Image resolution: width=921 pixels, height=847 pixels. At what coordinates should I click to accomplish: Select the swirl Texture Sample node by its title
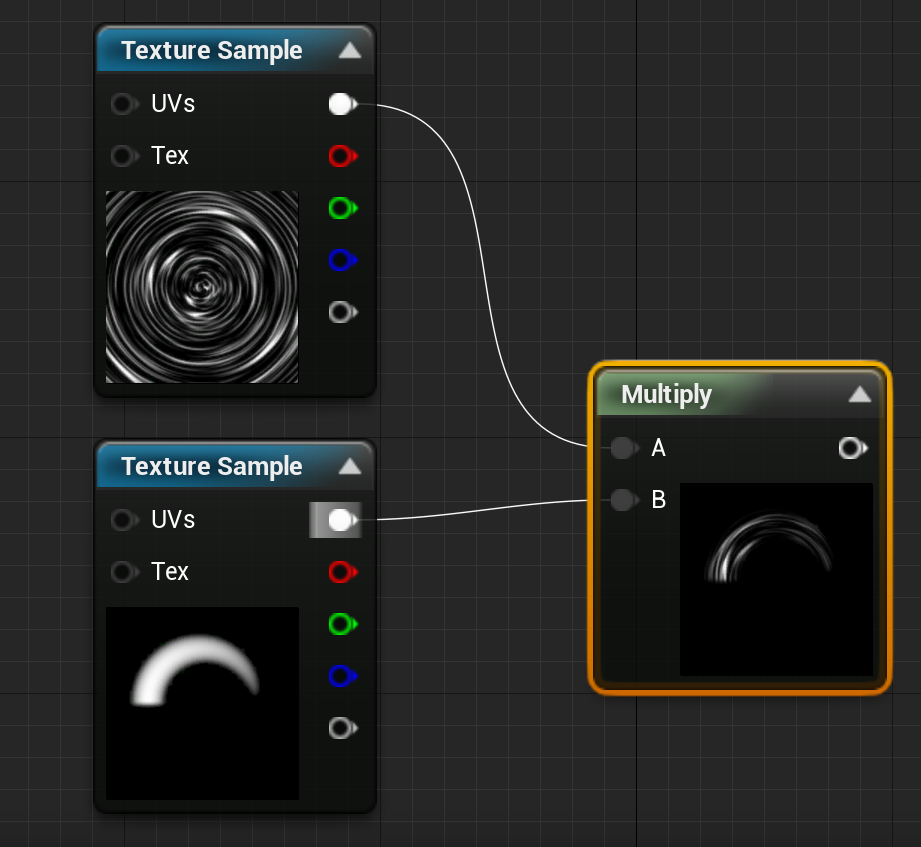point(211,51)
